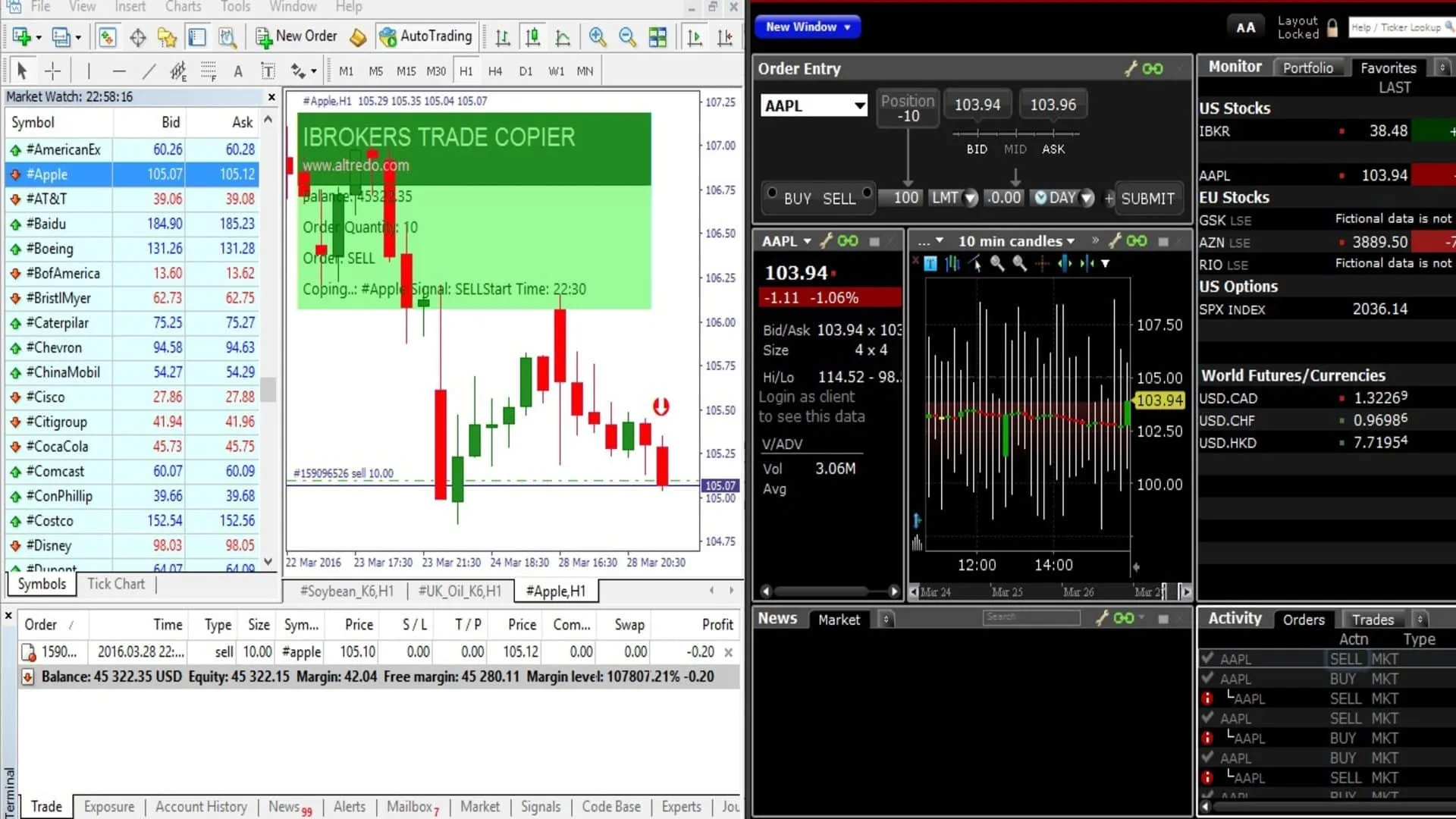The width and height of the screenshot is (1456, 819).
Task: Zoom in on the MetaTrader chart
Action: tap(598, 36)
